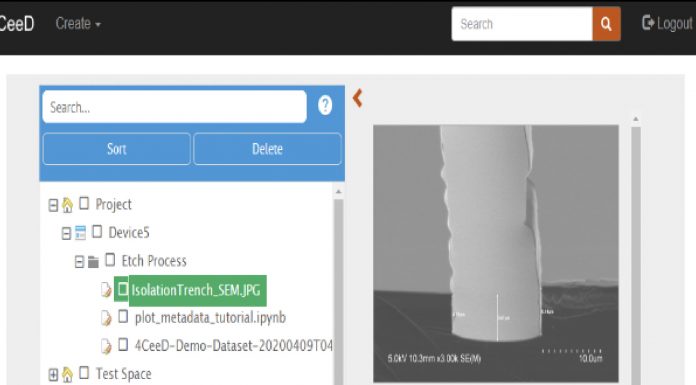This screenshot has height=385, width=696.
Task: Select the plot_metadata_tutorial.ipynb checkbox
Action: 123,317
